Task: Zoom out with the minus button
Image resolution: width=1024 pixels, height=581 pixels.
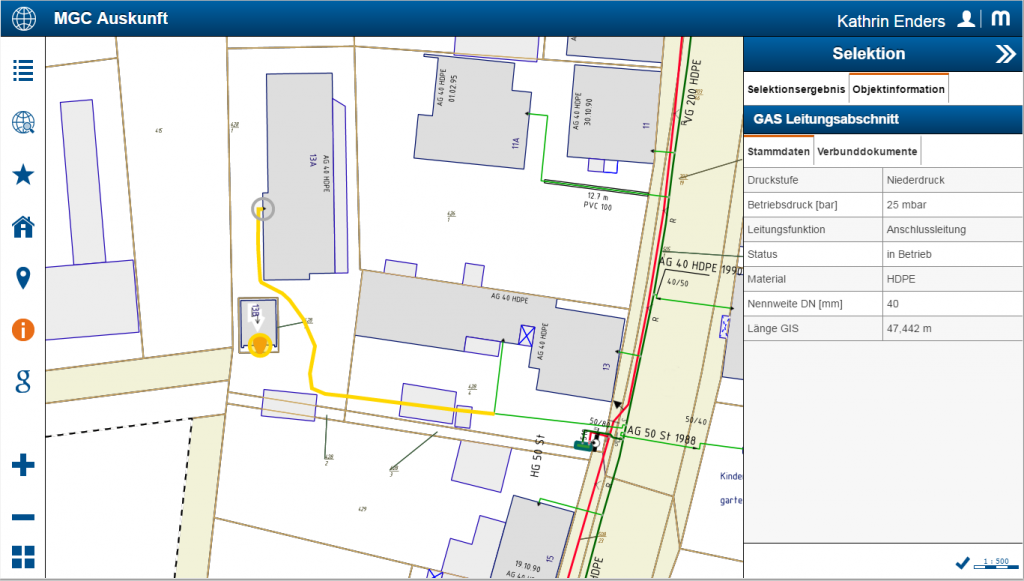Action: (23, 517)
